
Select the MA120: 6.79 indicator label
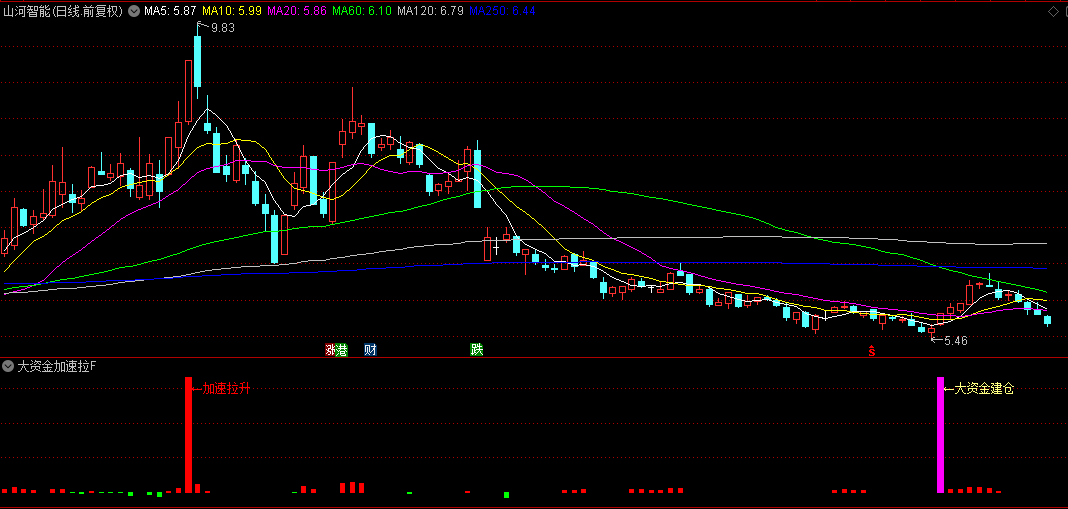[430, 11]
